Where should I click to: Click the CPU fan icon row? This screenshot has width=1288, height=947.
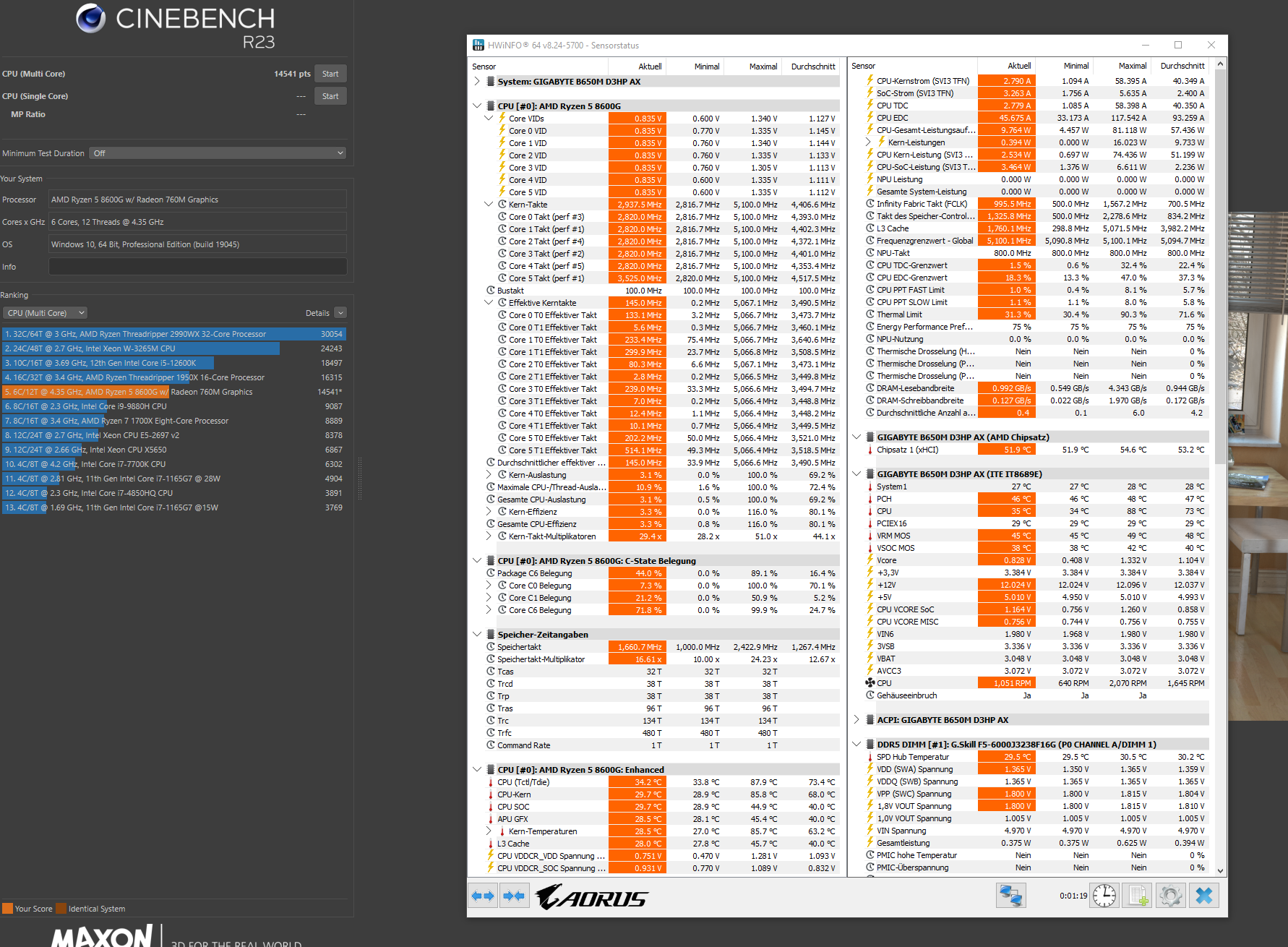(870, 683)
